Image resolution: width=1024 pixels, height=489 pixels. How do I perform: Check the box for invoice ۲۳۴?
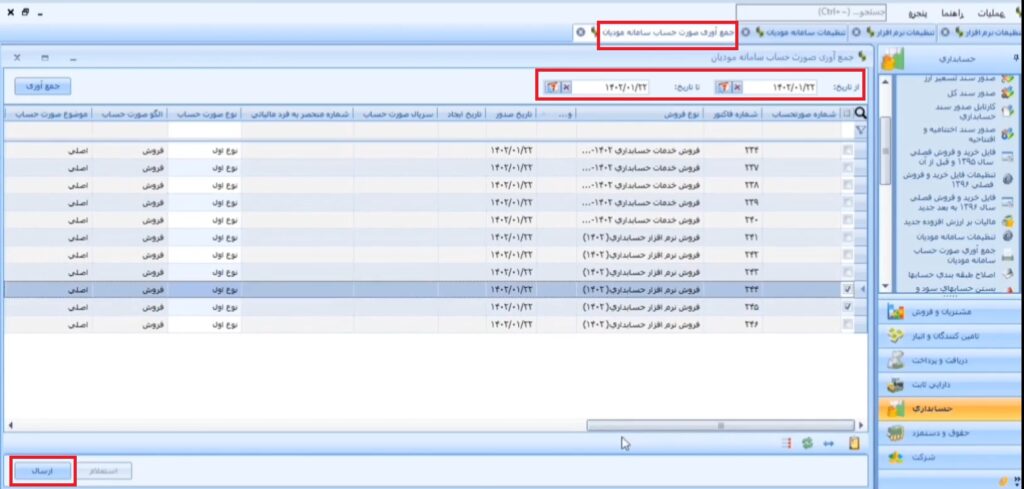(847, 150)
